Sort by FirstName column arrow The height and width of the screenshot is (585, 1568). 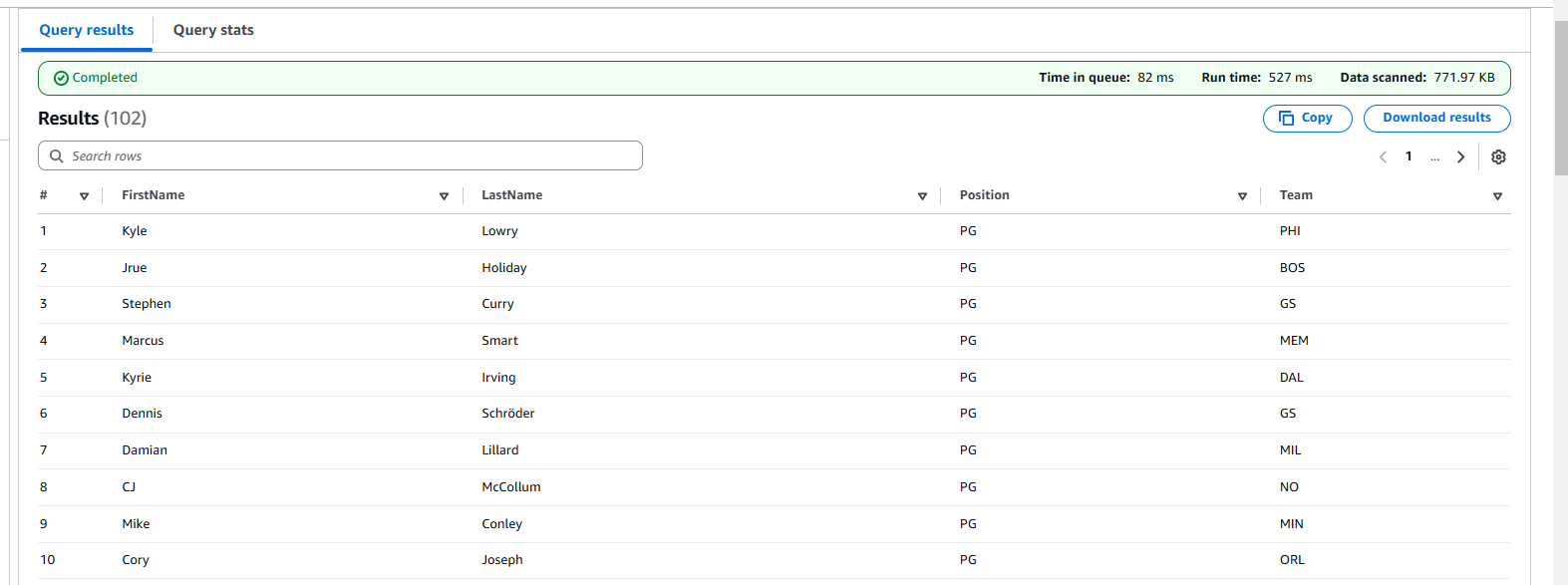[x=444, y=196]
